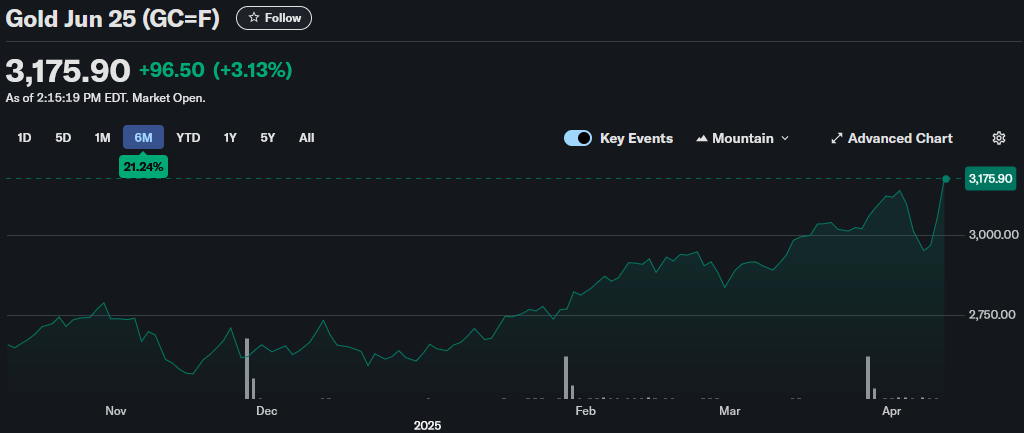
Task: Click the late January key event bar
Action: (x=566, y=371)
